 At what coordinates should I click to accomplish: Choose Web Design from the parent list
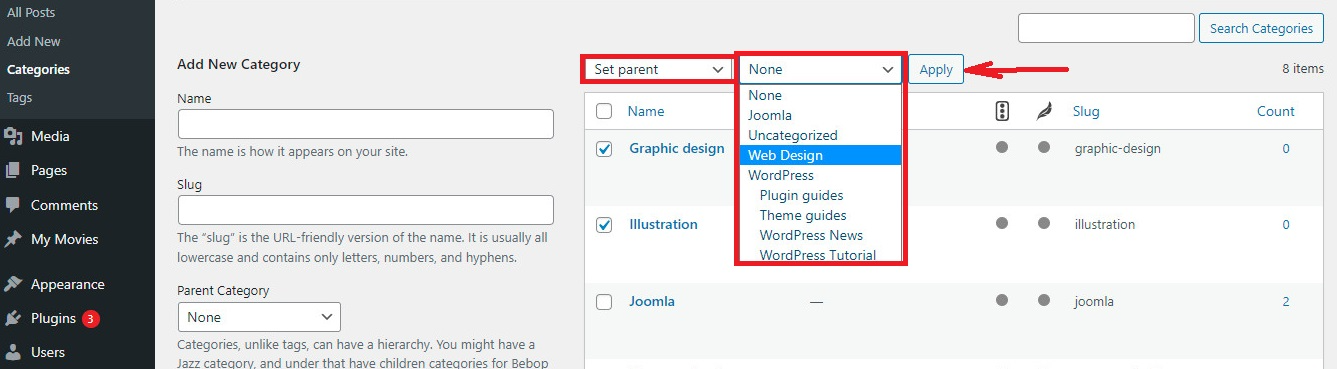[x=820, y=155]
